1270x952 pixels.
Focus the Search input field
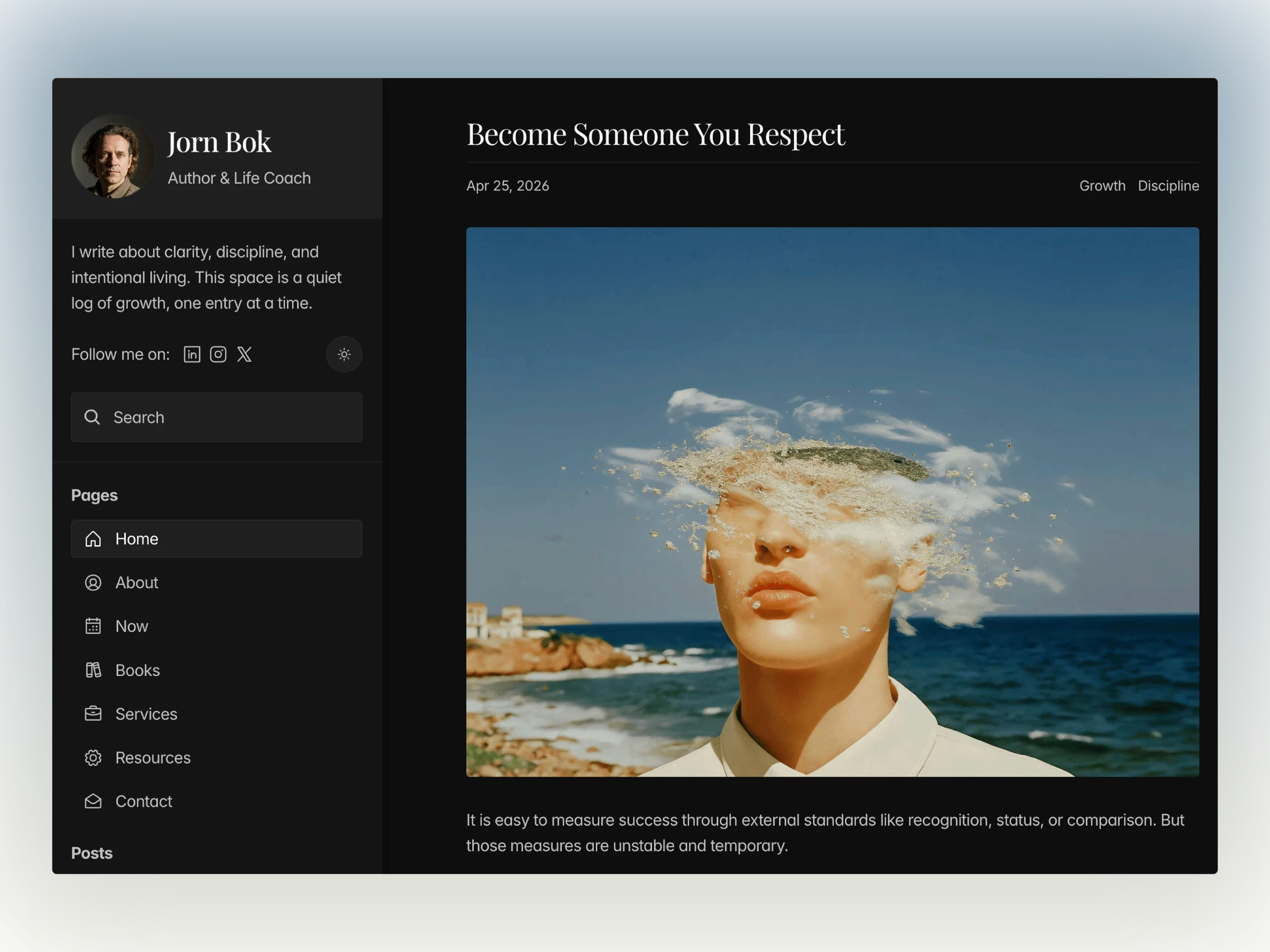pos(216,417)
